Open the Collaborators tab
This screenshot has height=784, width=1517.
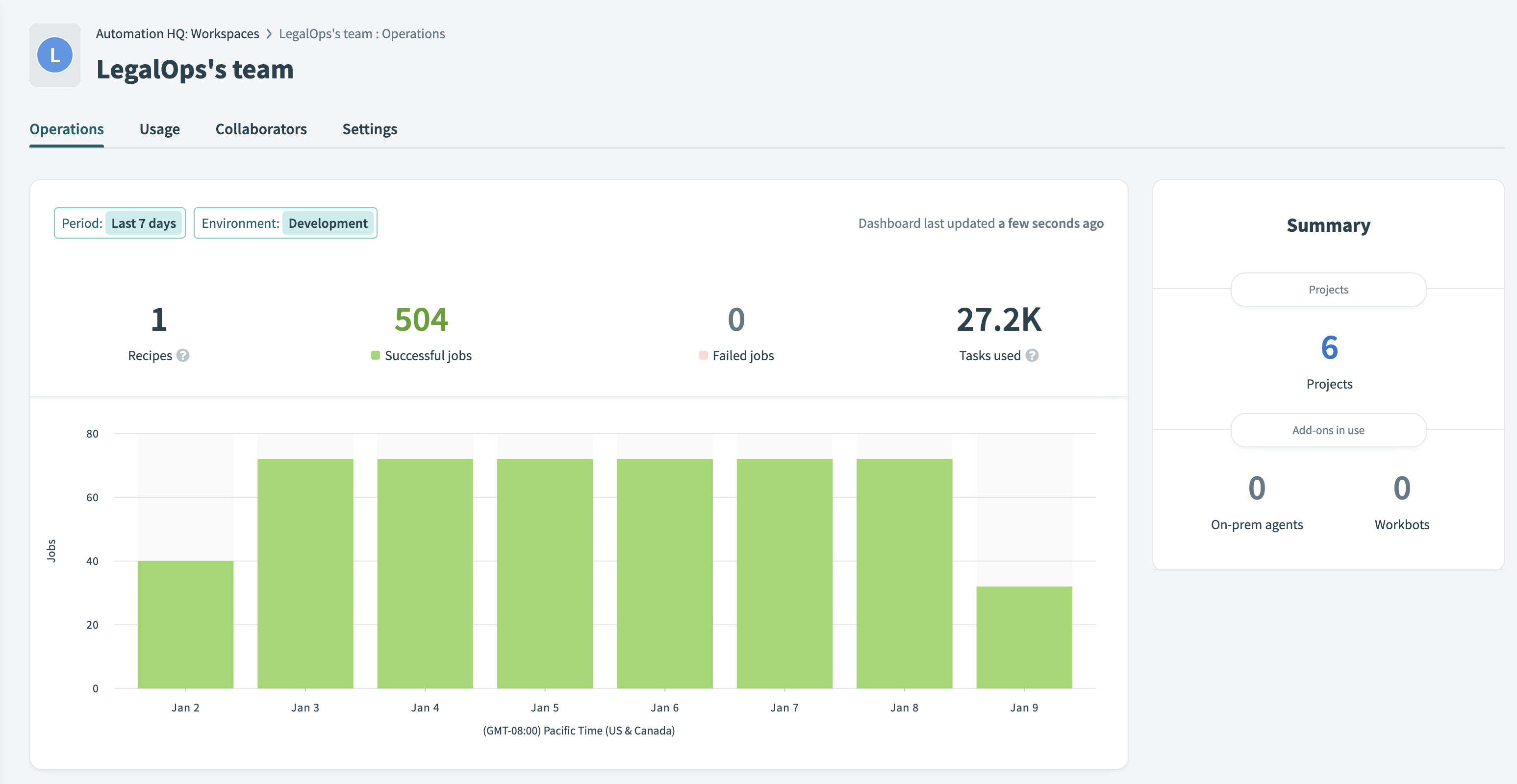[x=261, y=129]
